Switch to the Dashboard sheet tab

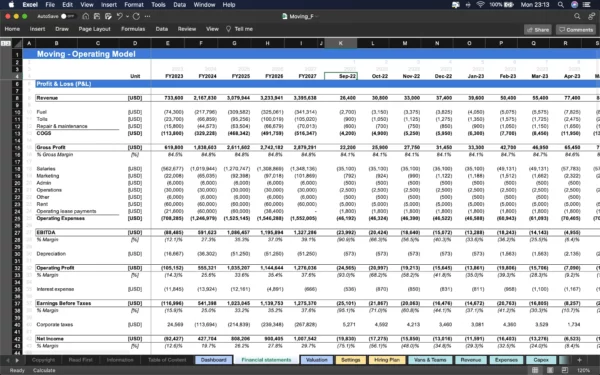pos(214,360)
